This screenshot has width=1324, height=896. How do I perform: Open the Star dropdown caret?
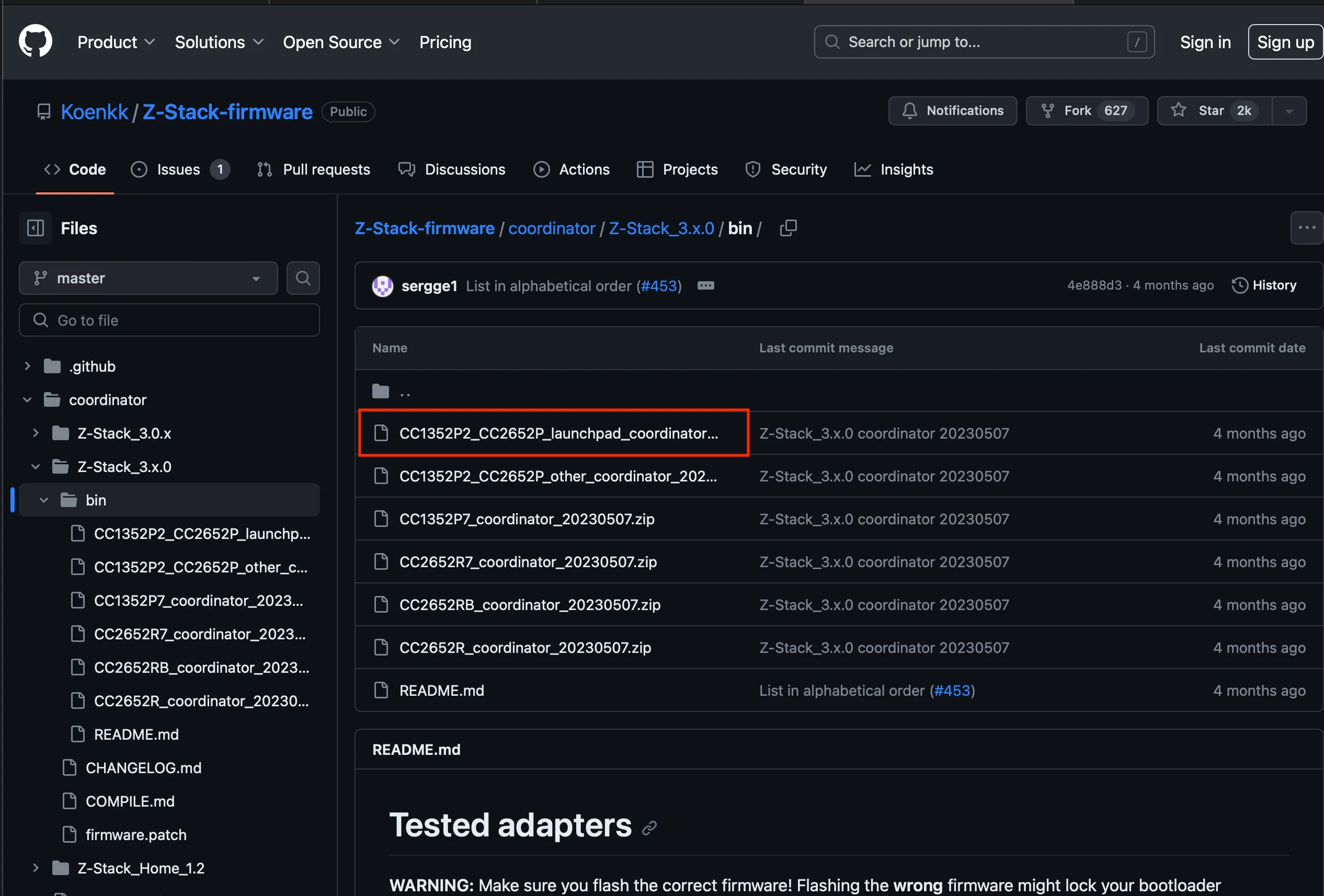coord(1289,111)
